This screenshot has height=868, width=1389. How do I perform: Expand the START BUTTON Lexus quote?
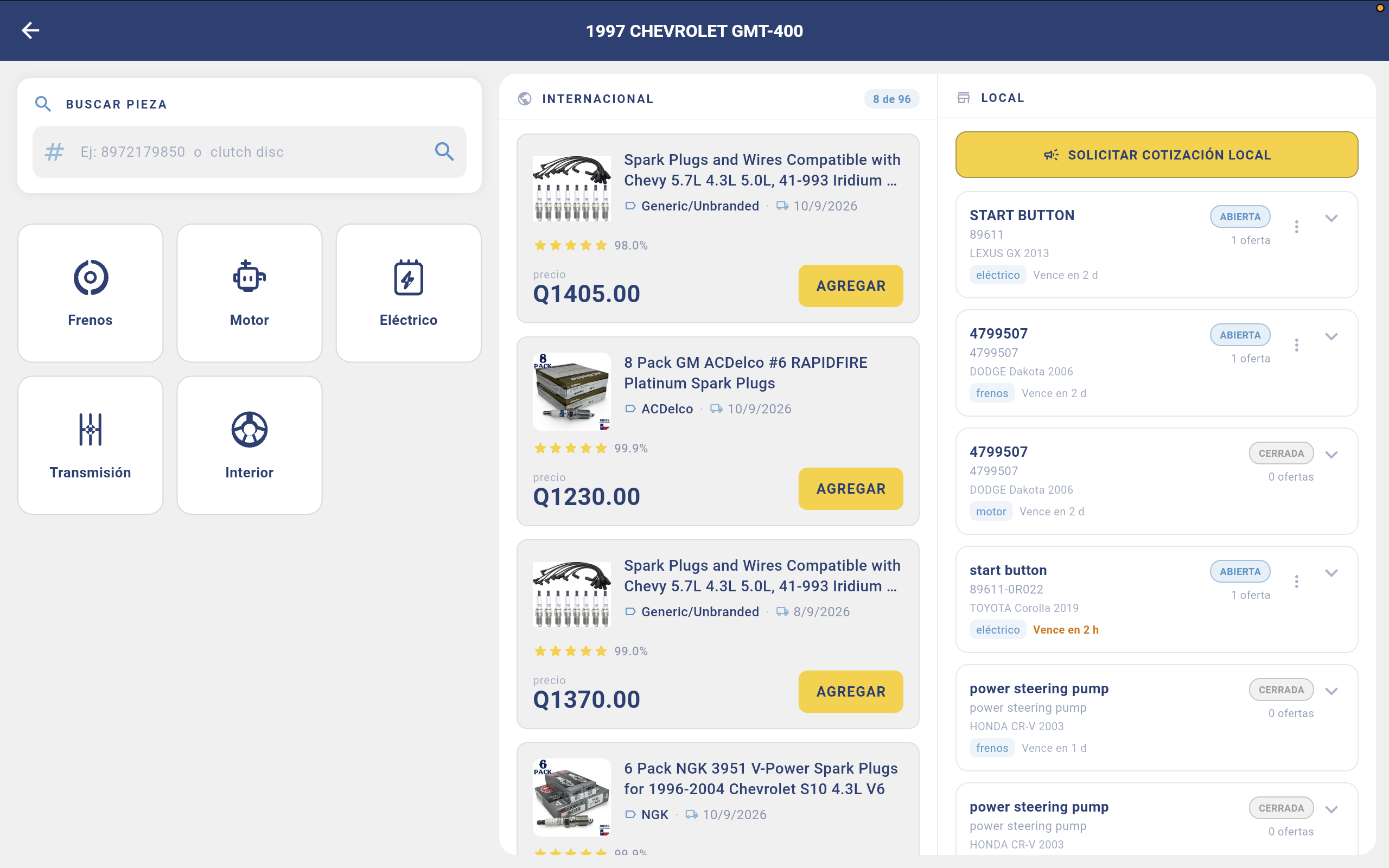click(1331, 218)
